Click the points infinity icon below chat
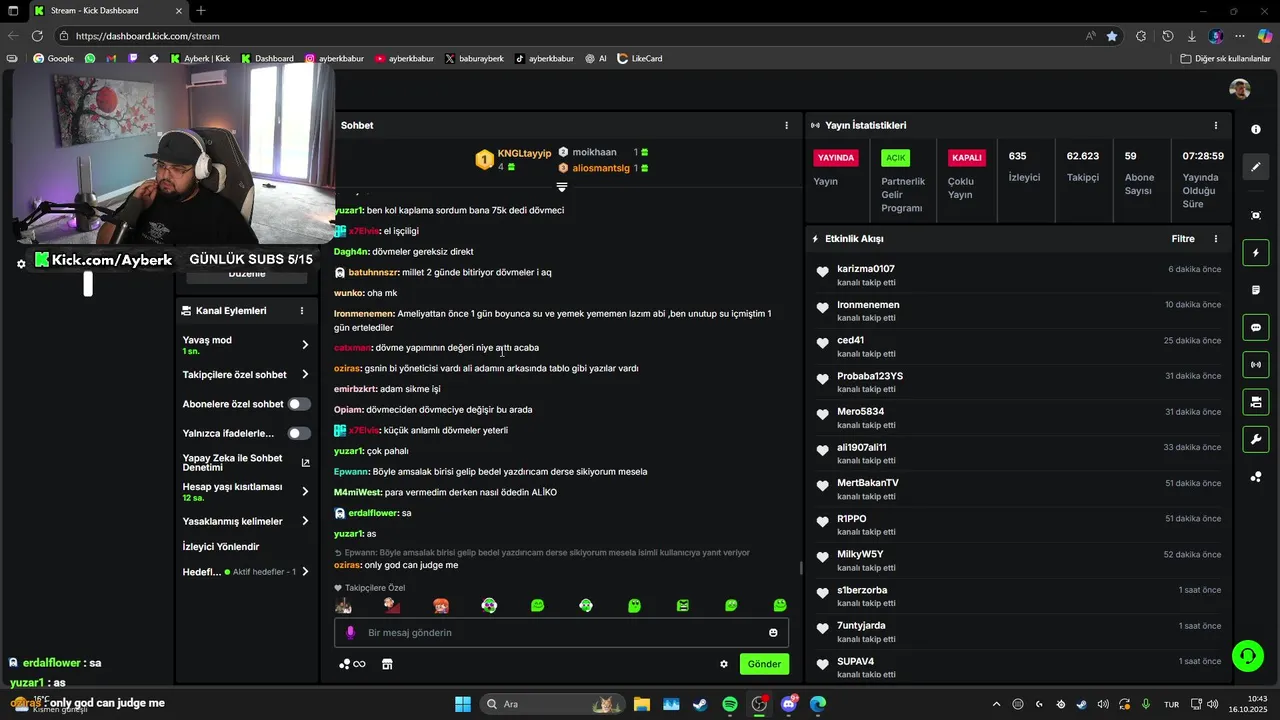This screenshot has height=720, width=1280. point(352,664)
